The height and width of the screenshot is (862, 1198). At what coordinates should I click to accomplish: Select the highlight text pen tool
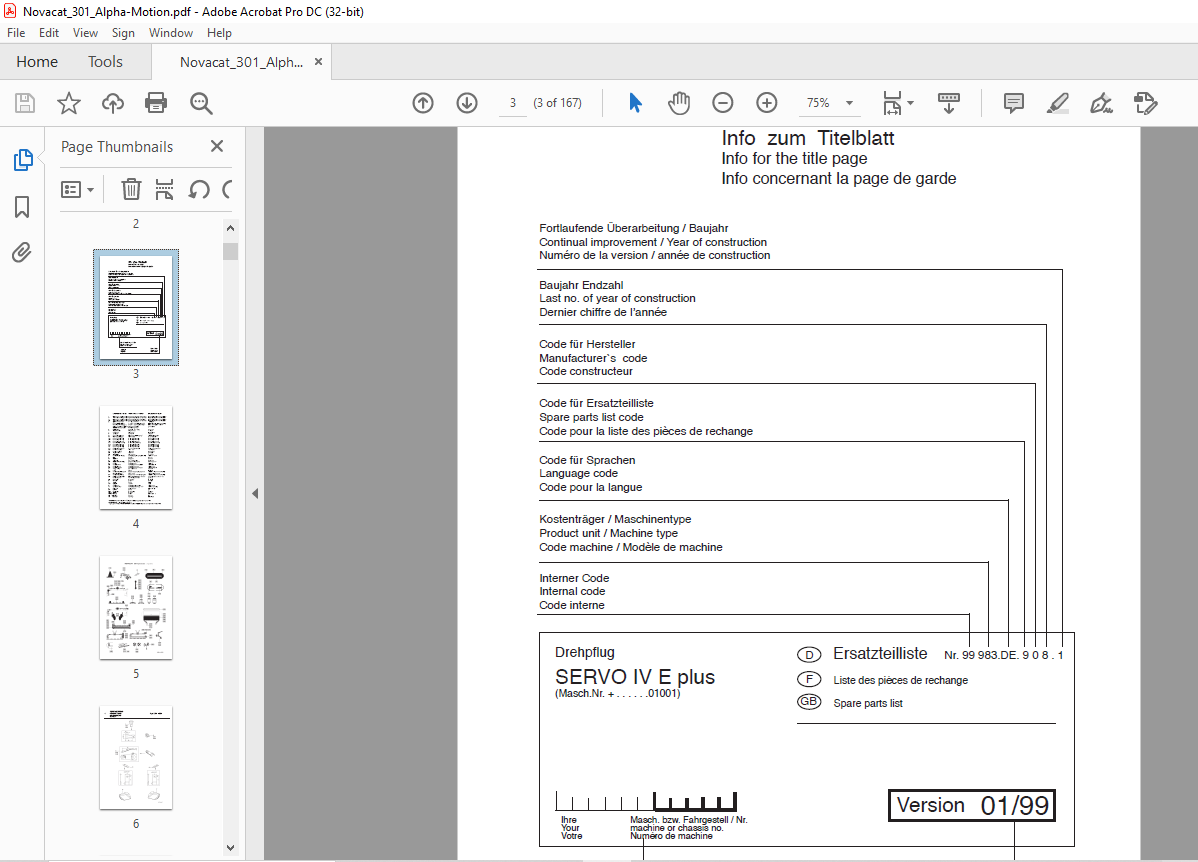[1057, 102]
